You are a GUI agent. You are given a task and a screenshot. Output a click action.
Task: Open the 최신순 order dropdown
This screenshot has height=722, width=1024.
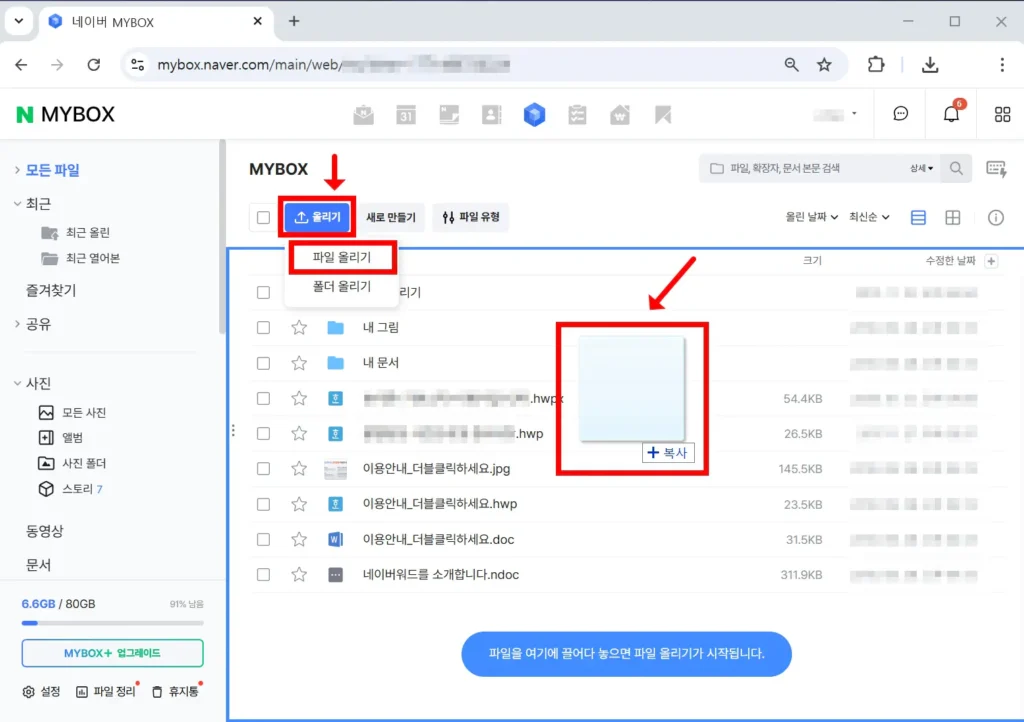[869, 217]
